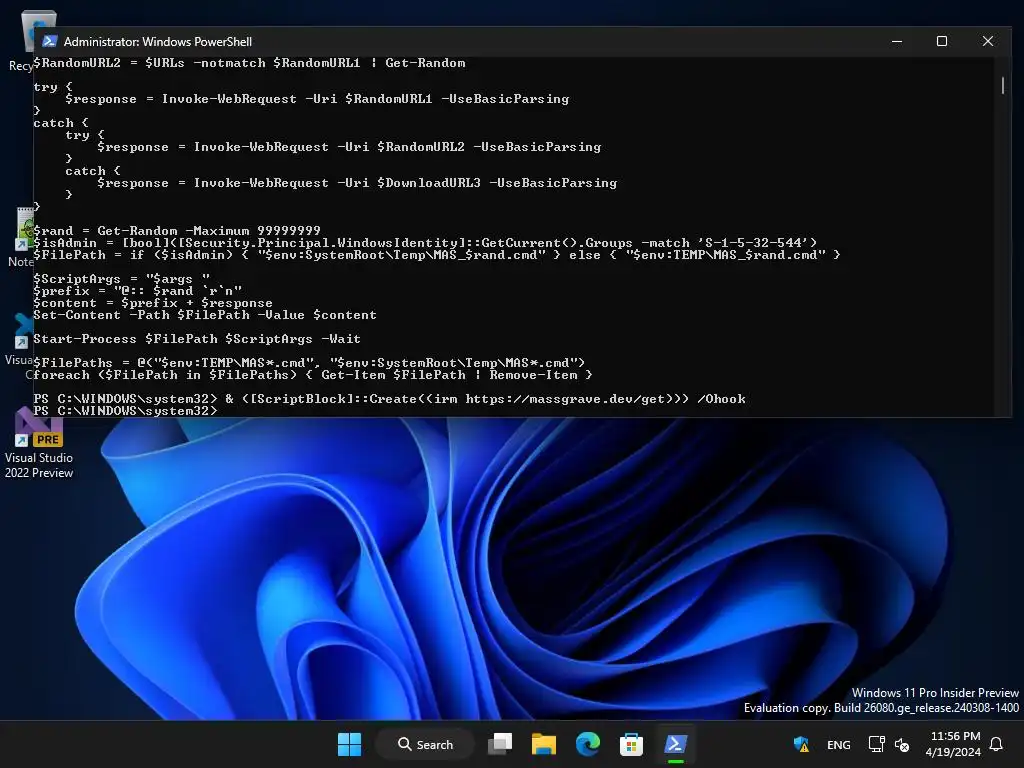Click the massgrave.dev/get URL text
Viewport: 1024px width, 768px height.
[x=565, y=399]
